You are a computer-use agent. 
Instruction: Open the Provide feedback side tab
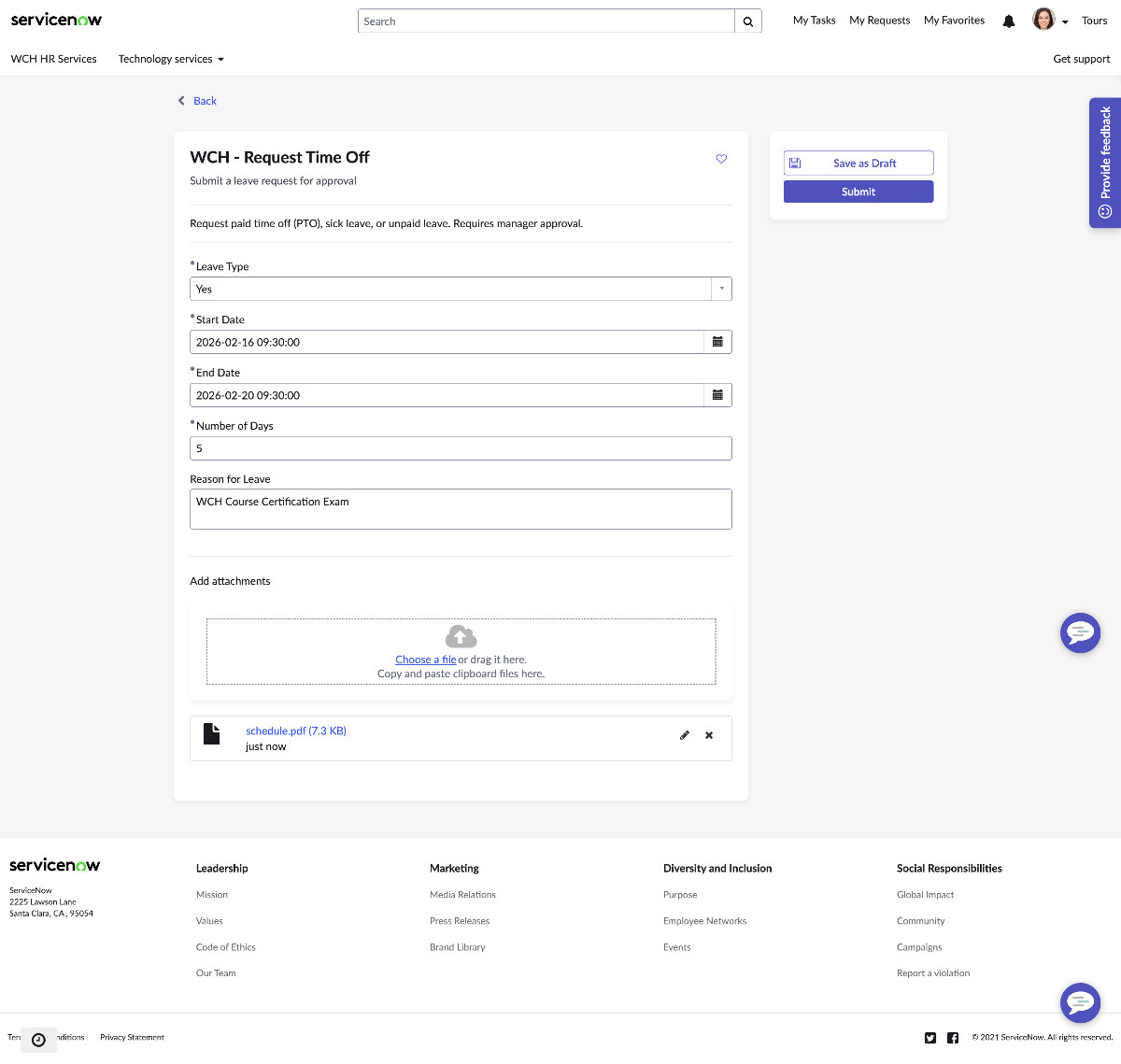1105,163
